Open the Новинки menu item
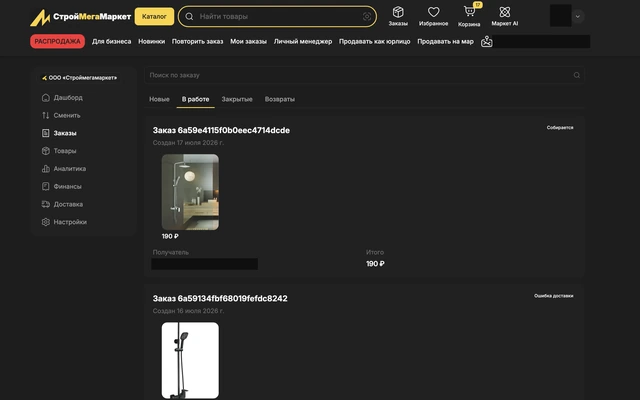 151,41
